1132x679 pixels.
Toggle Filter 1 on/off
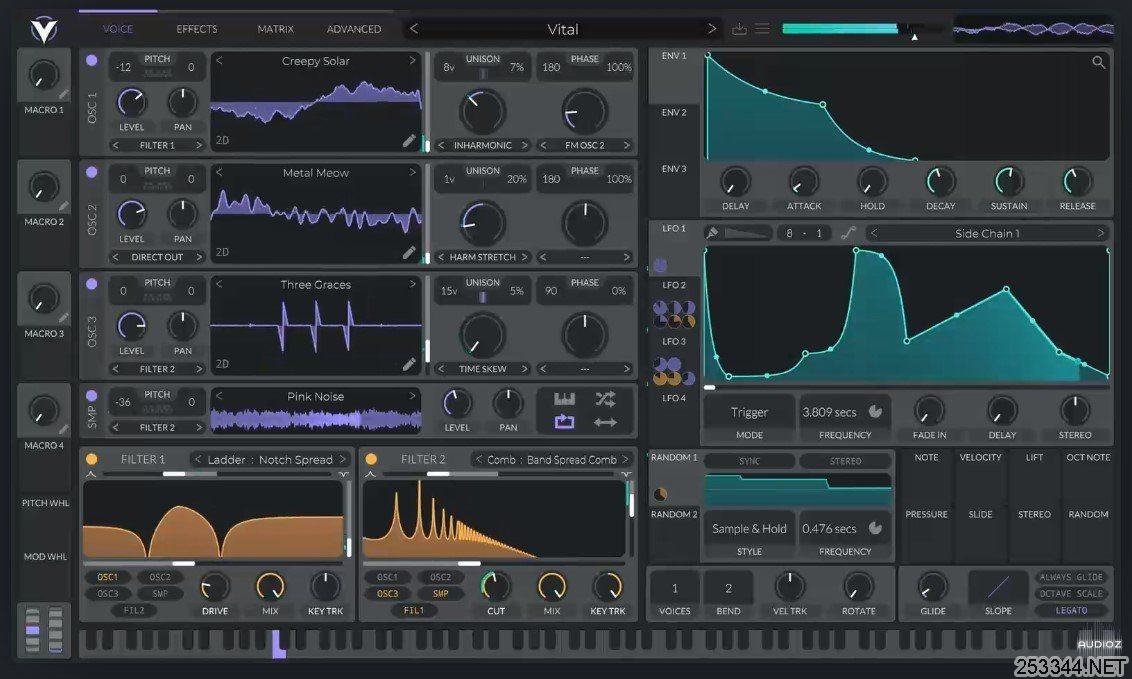coord(92,459)
